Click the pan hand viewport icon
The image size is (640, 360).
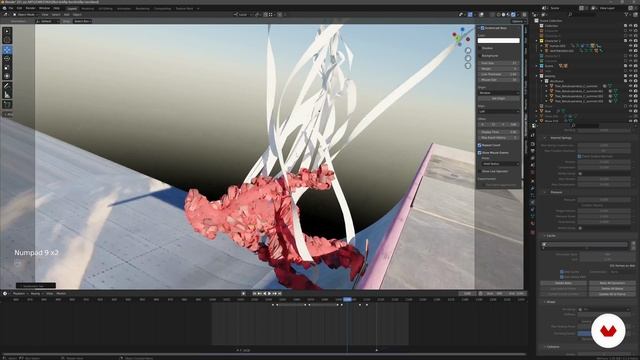click(468, 58)
